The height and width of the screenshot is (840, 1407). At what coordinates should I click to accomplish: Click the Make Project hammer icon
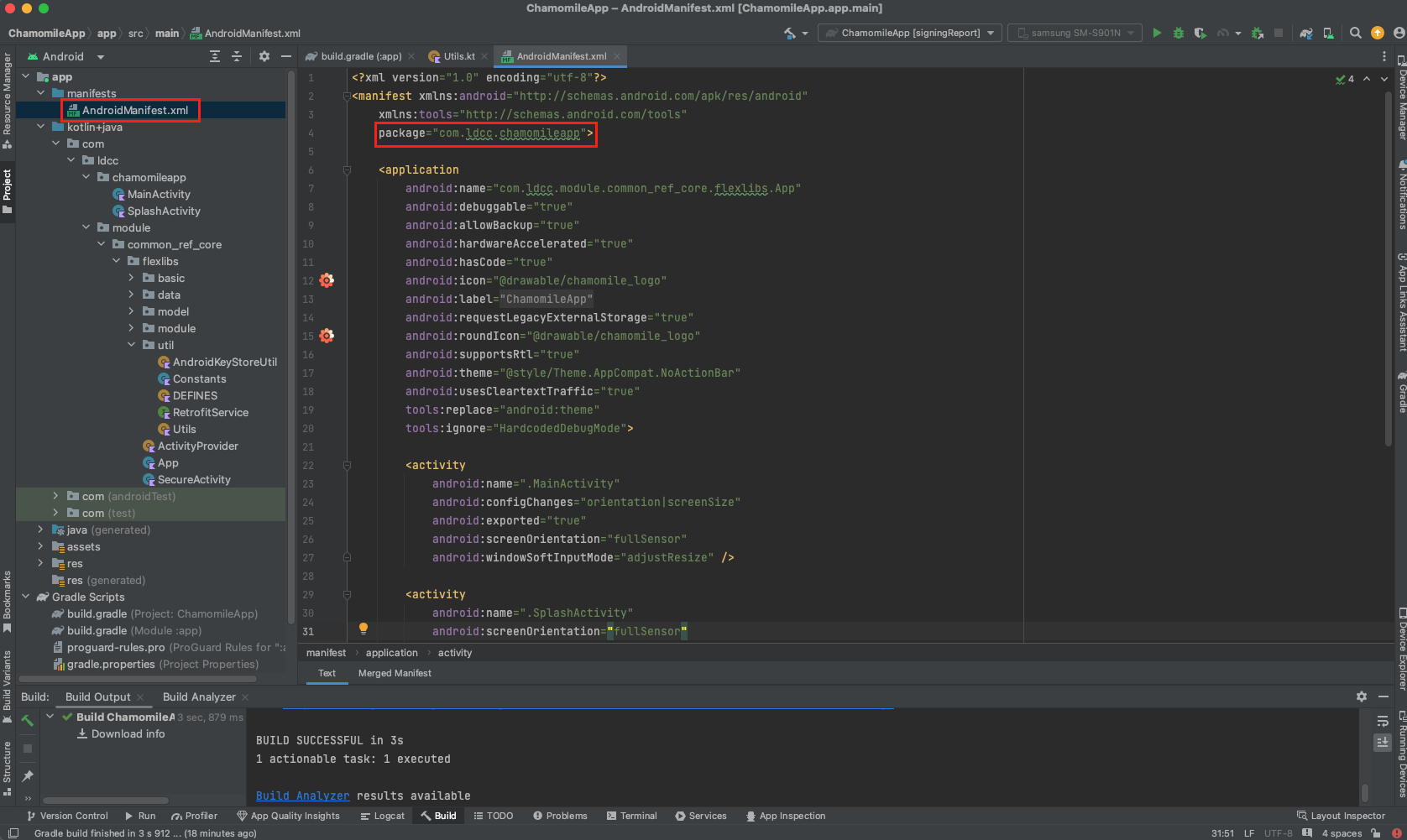pos(790,33)
